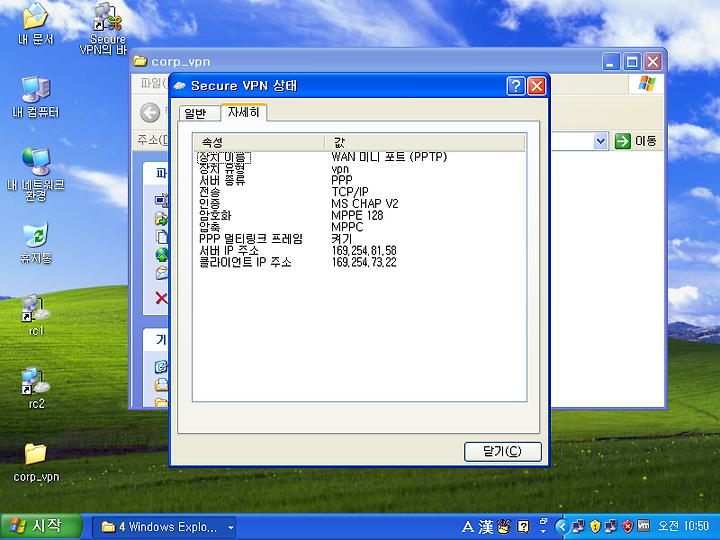Open the address bar dropdown in Explorer
The height and width of the screenshot is (540, 720).
[x=601, y=141]
